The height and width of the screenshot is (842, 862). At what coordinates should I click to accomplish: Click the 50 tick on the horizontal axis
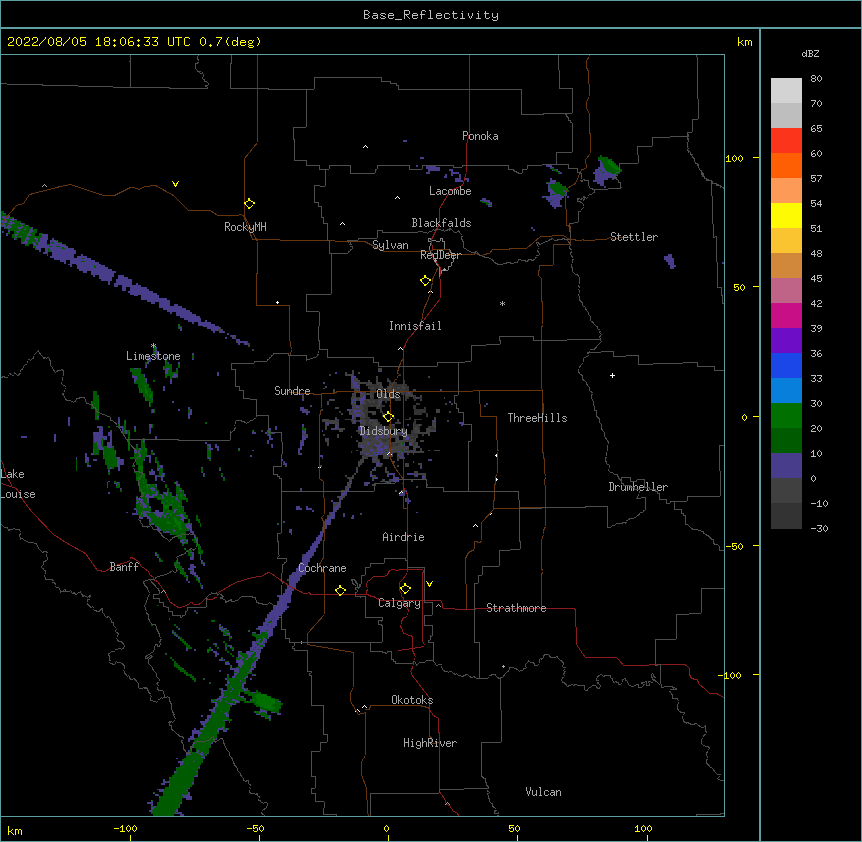coord(514,828)
